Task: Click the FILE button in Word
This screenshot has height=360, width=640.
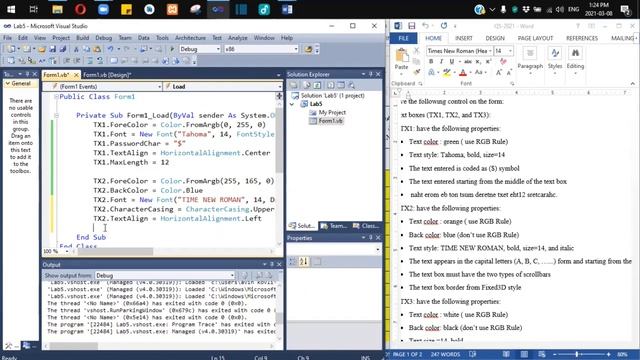Action: 403,38
